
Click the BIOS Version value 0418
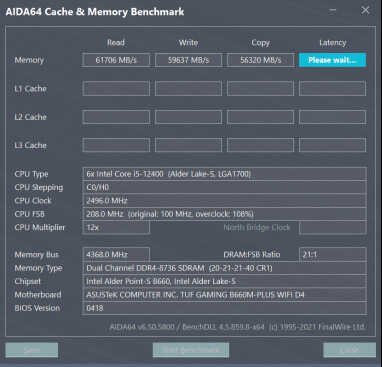(x=224, y=308)
